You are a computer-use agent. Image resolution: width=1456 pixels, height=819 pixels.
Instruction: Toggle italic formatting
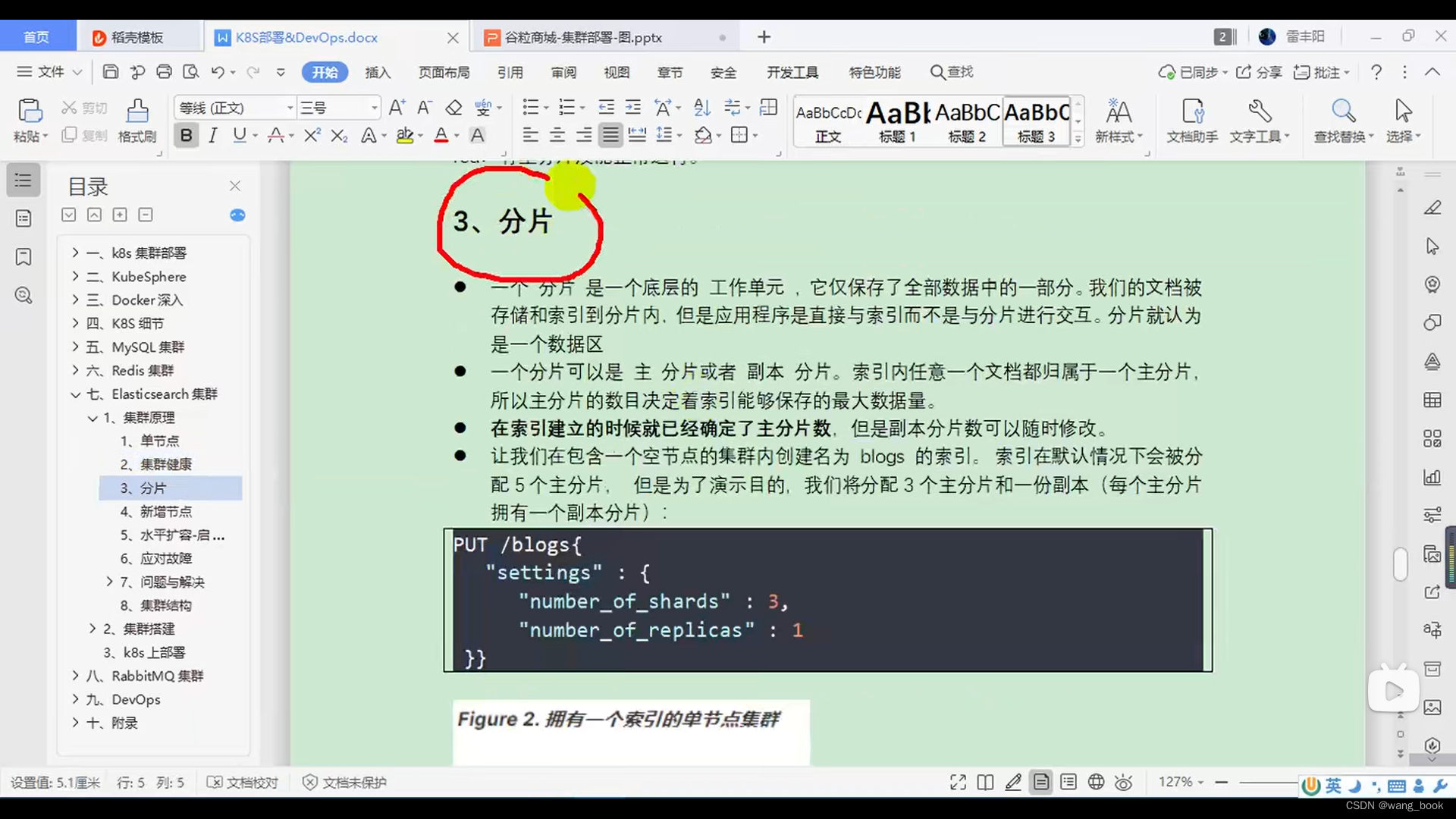[212, 135]
